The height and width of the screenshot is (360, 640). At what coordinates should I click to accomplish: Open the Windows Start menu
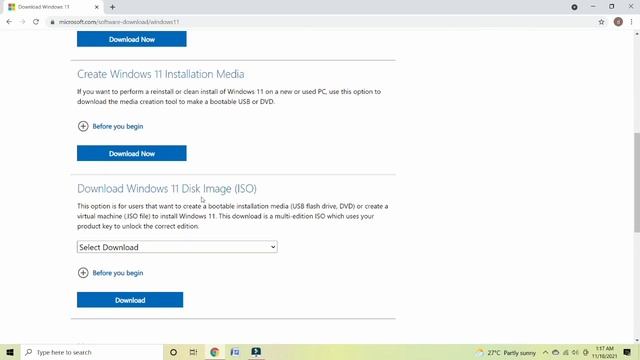point(10,352)
